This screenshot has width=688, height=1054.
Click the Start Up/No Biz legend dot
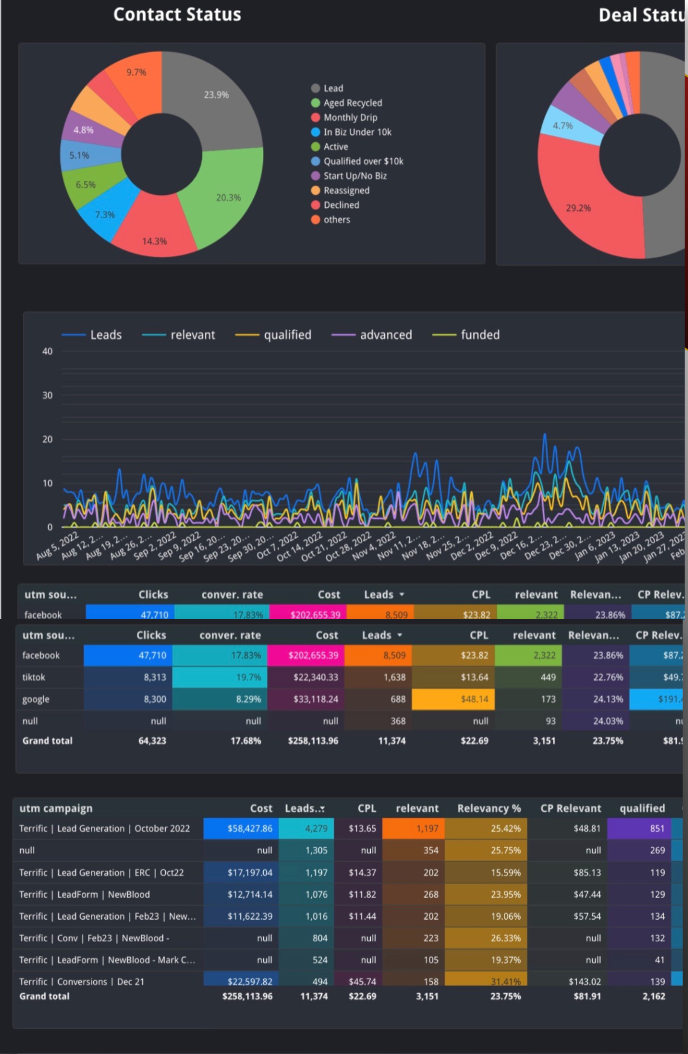click(316, 176)
